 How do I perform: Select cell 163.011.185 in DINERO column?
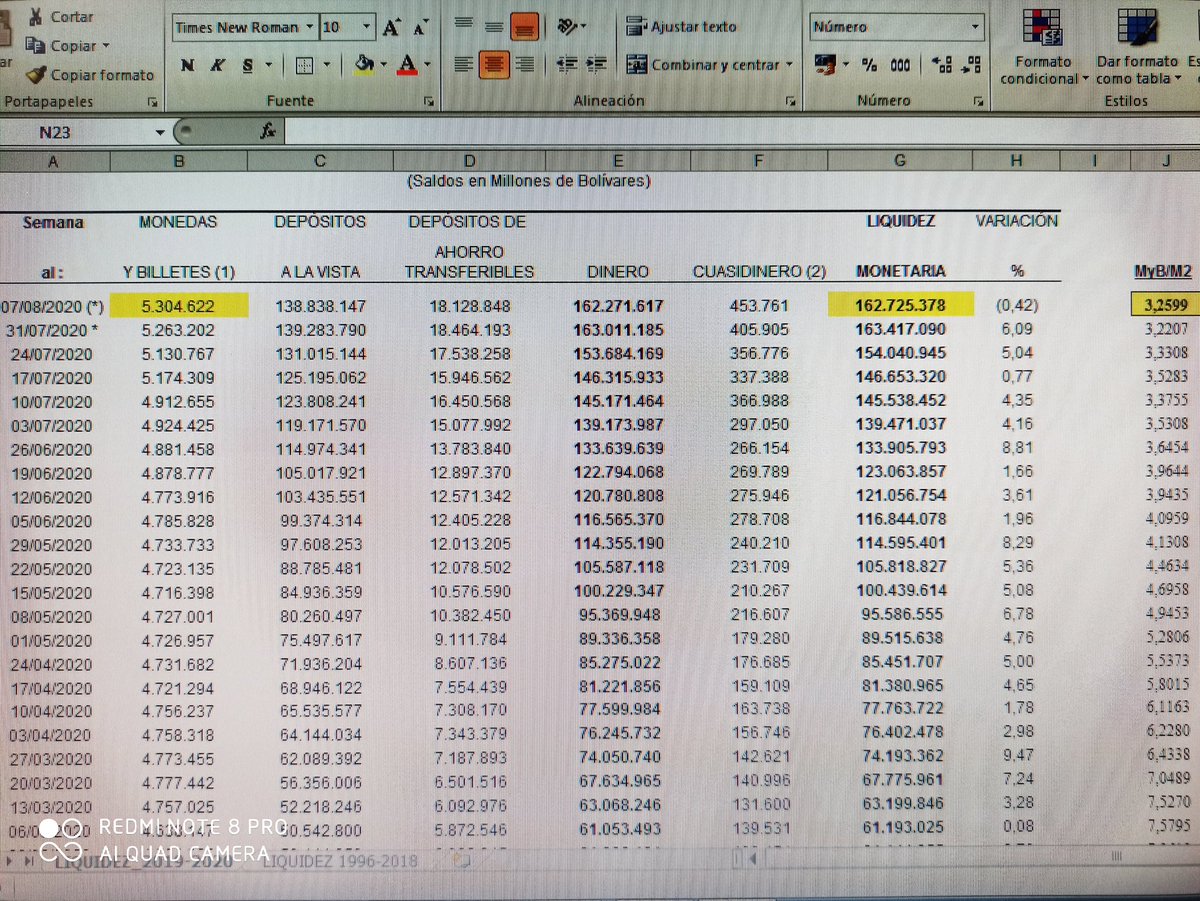click(x=617, y=329)
